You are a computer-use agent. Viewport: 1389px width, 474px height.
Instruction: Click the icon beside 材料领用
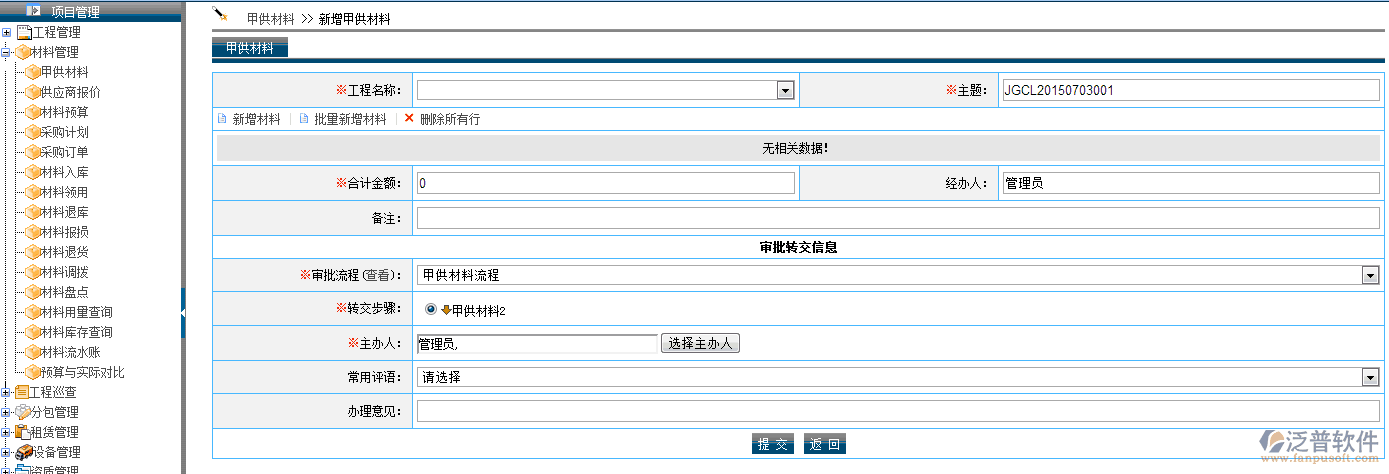pyautogui.click(x=33, y=192)
